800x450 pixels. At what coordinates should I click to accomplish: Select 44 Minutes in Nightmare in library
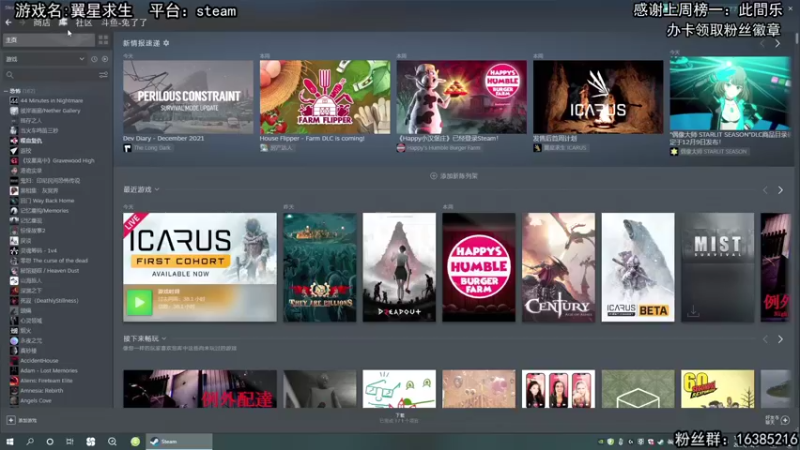coord(52,101)
